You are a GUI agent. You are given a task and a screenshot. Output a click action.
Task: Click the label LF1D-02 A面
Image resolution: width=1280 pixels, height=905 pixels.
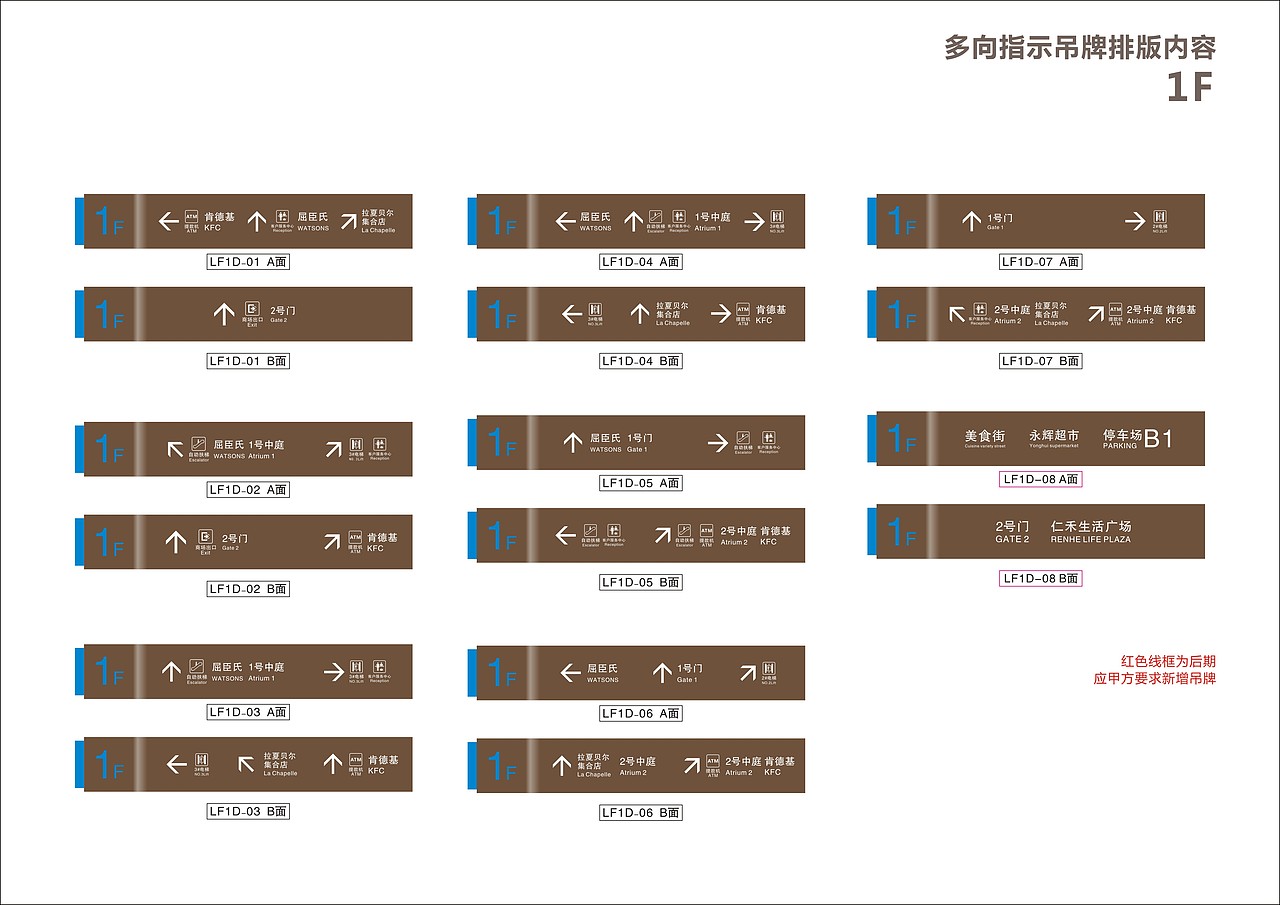(x=248, y=490)
